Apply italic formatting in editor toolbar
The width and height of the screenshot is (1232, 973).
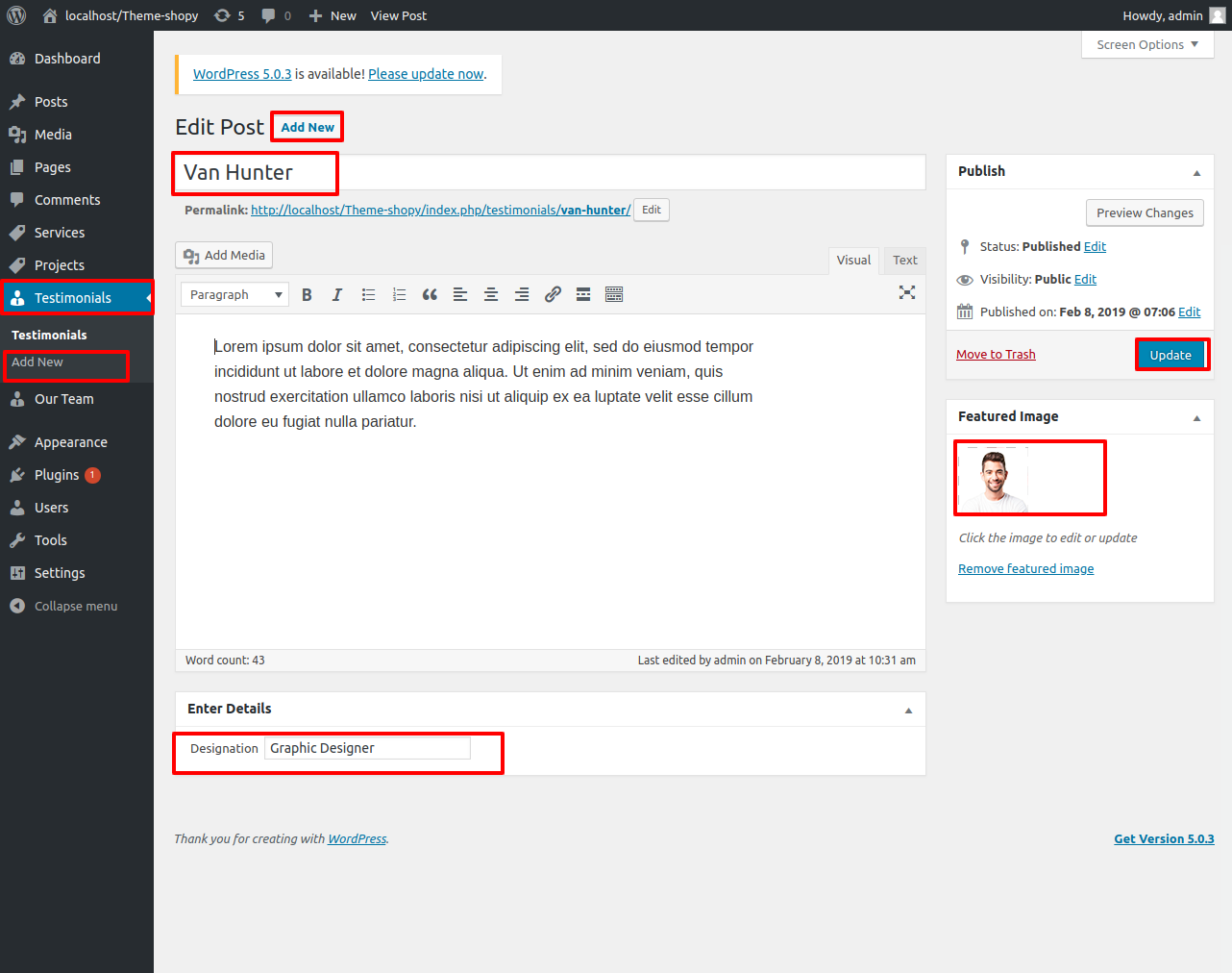pyautogui.click(x=337, y=295)
